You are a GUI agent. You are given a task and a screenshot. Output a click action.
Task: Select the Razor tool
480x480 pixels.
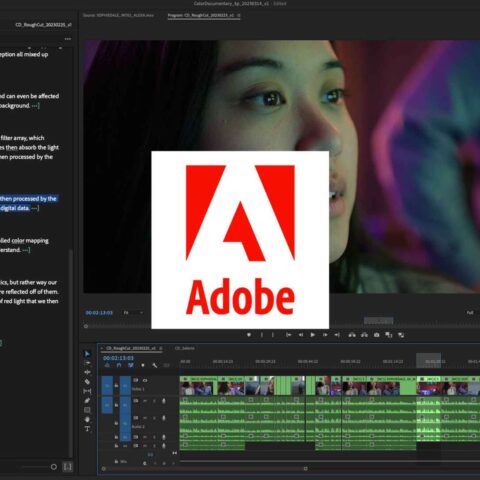(87, 382)
